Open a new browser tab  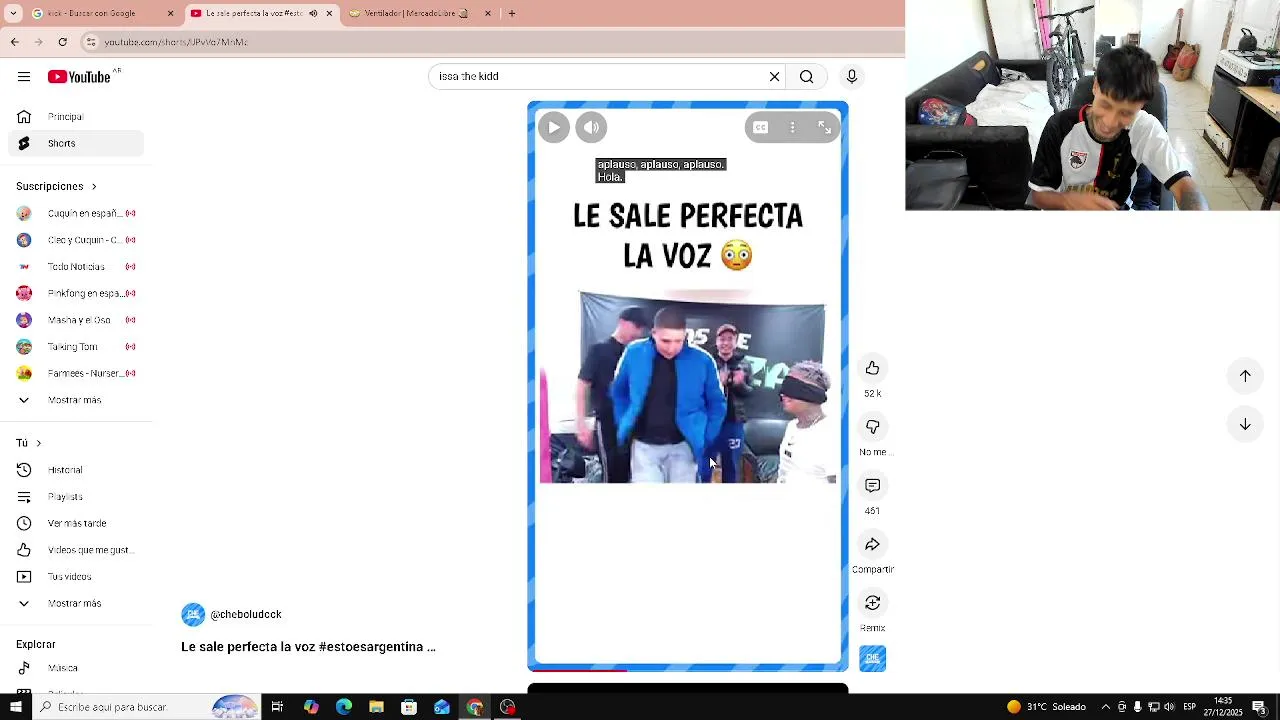512,13
